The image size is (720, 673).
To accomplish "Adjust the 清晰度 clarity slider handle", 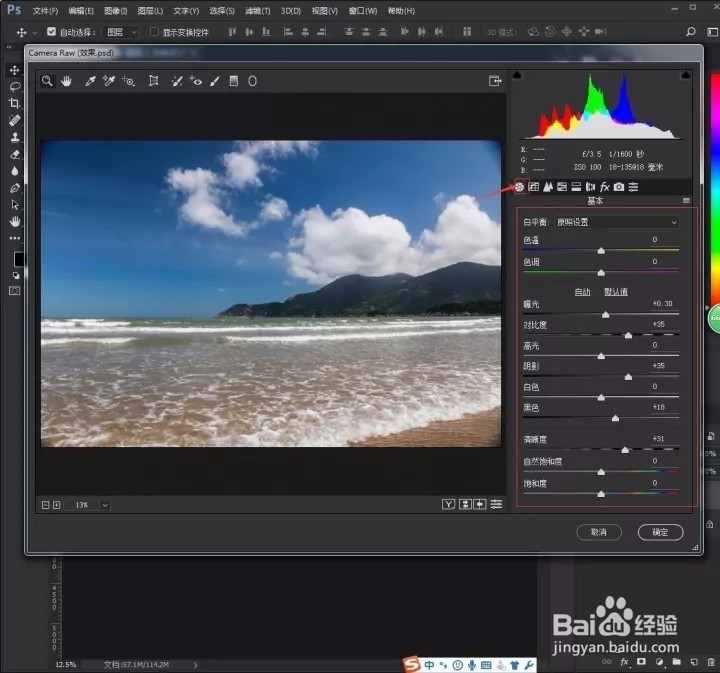I will tap(625, 450).
